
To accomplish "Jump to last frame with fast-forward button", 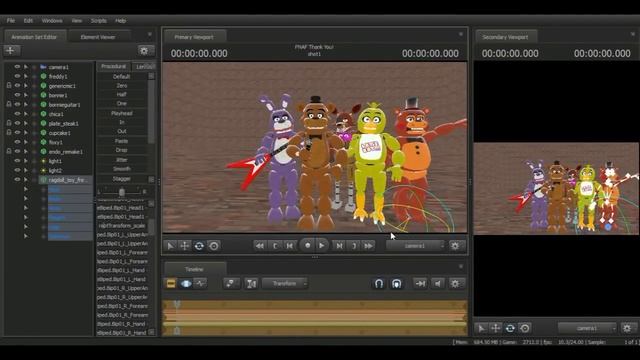I will pos(369,246).
